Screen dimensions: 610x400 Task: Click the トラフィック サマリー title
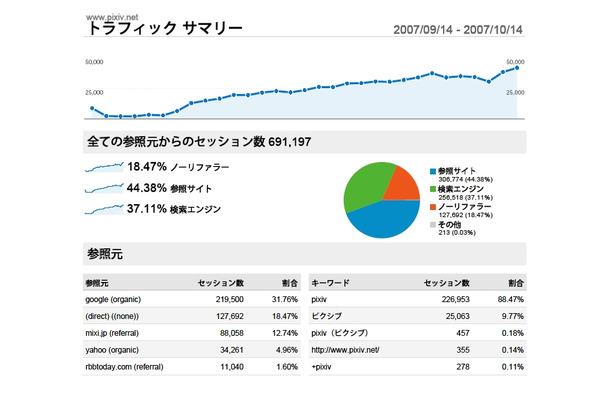pyautogui.click(x=165, y=28)
